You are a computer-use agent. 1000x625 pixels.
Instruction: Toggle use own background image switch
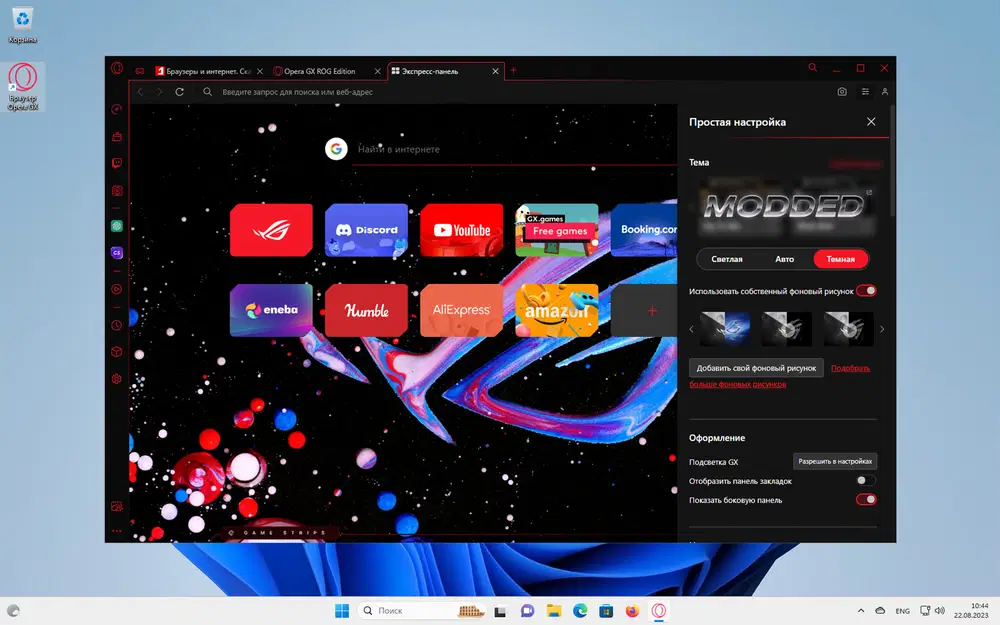(866, 291)
